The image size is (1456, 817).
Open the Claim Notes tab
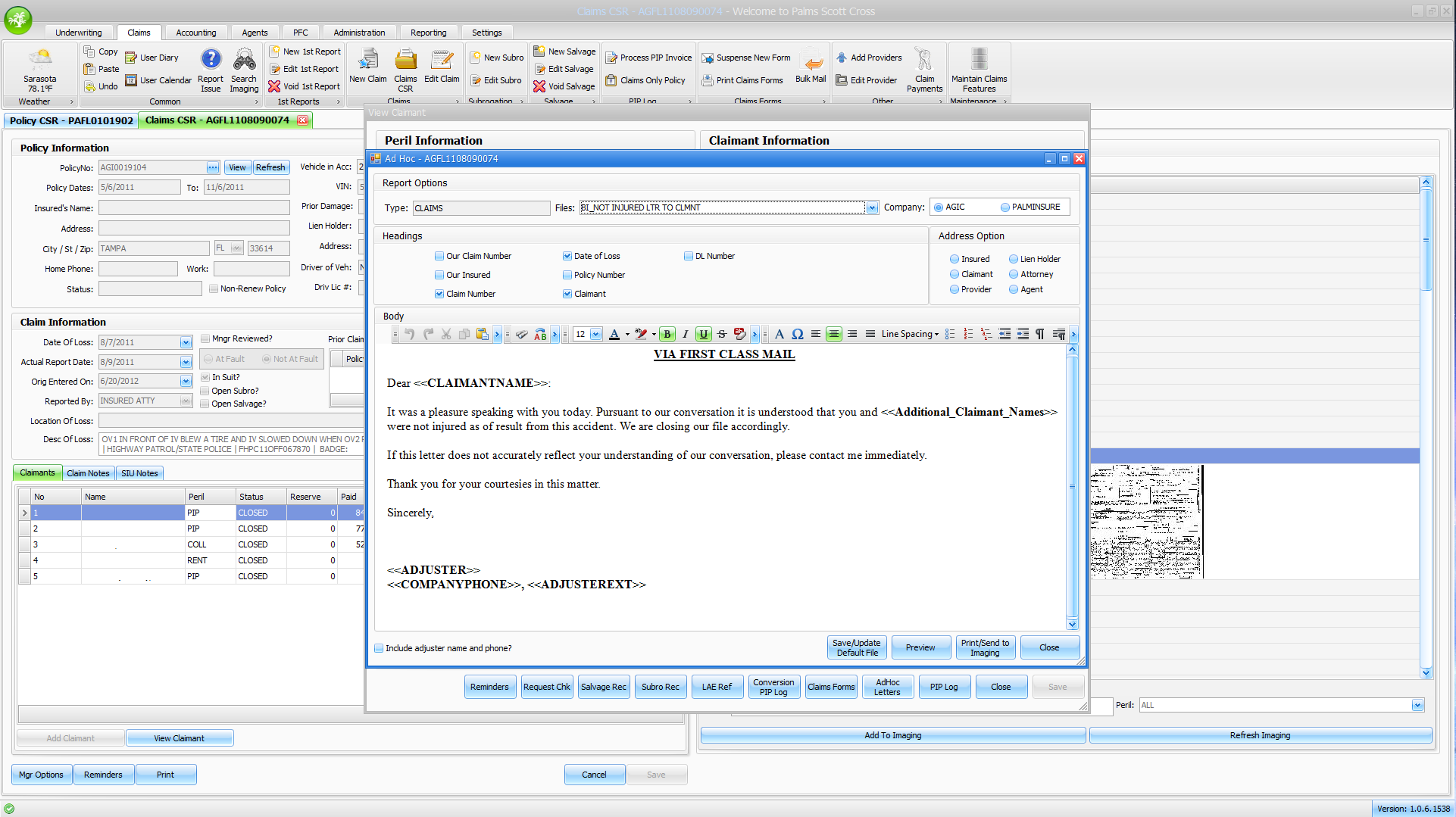88,474
